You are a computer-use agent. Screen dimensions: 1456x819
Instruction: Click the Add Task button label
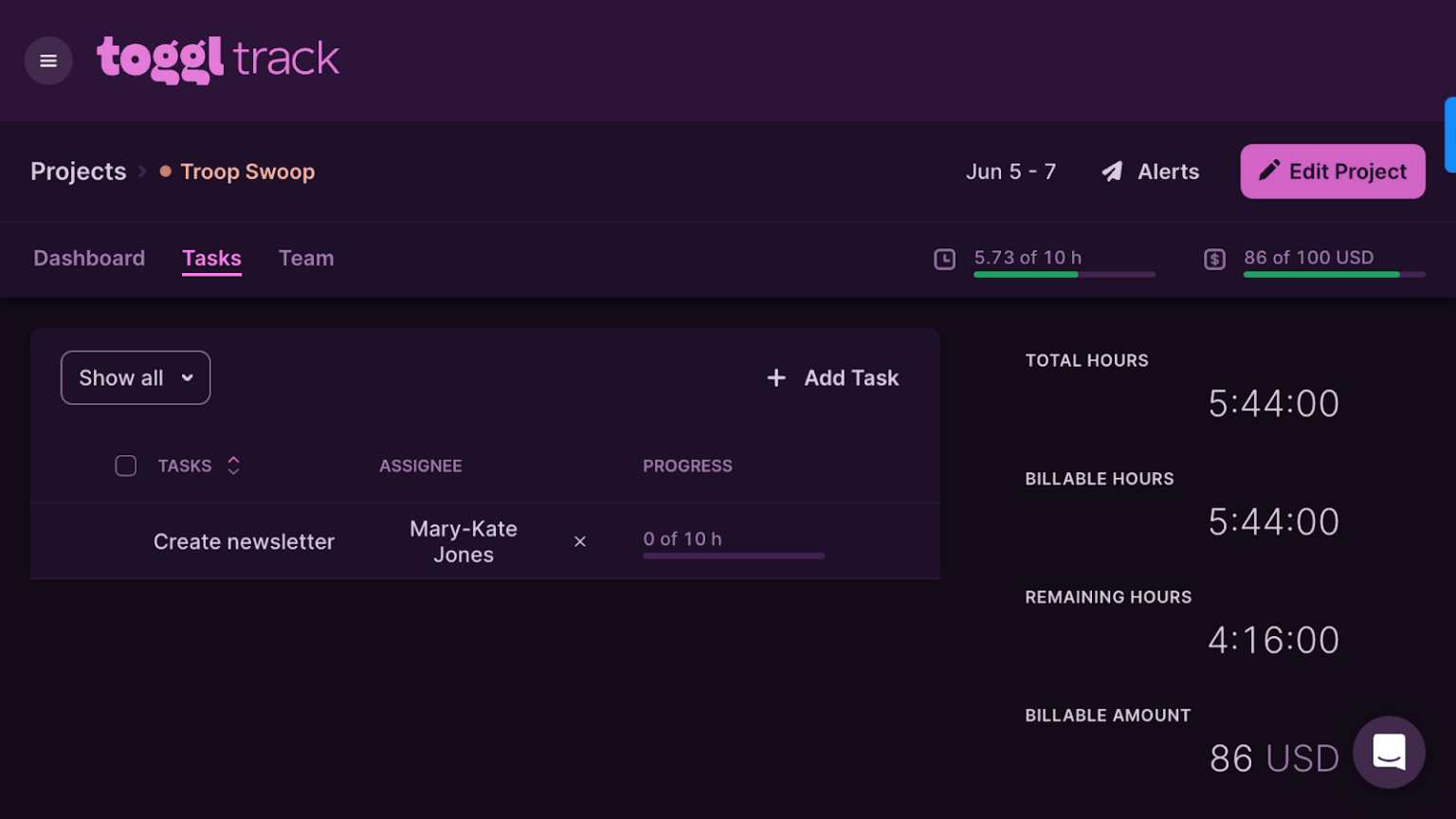851,378
